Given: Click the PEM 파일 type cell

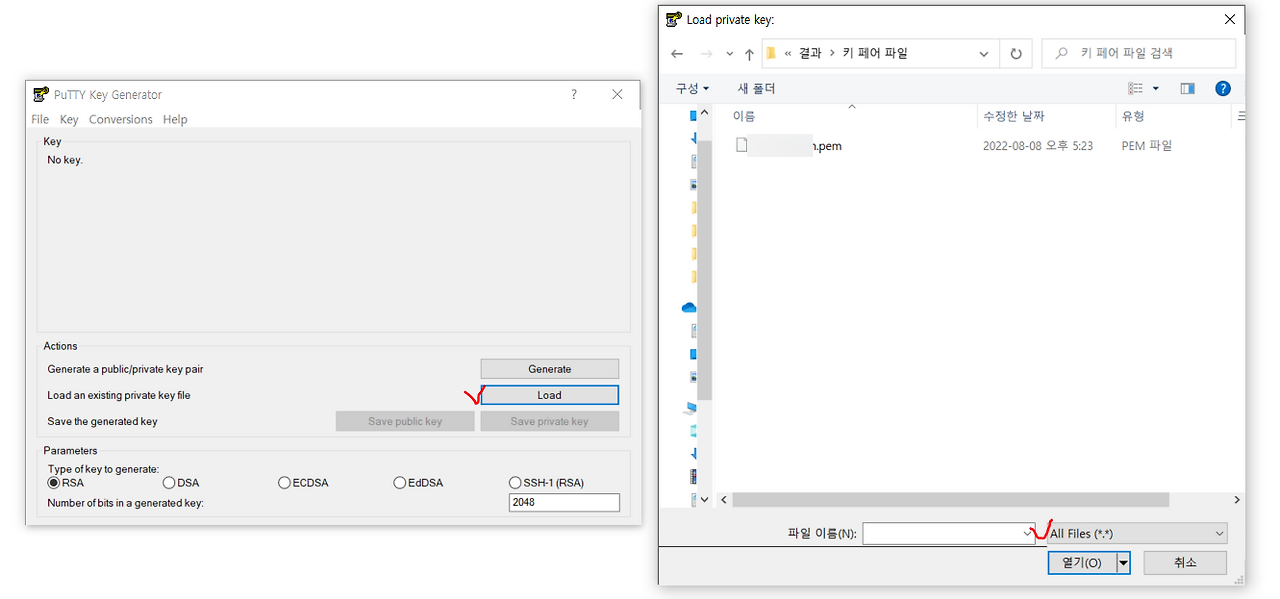Looking at the screenshot, I should pyautogui.click(x=1147, y=146).
